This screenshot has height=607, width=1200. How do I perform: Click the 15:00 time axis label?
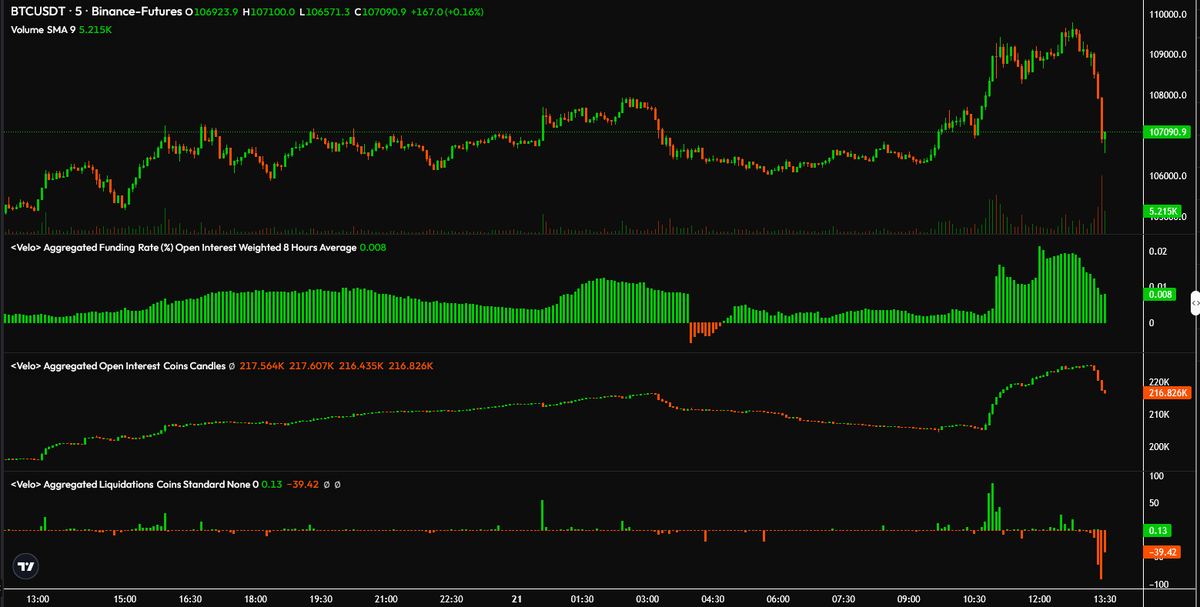124,598
